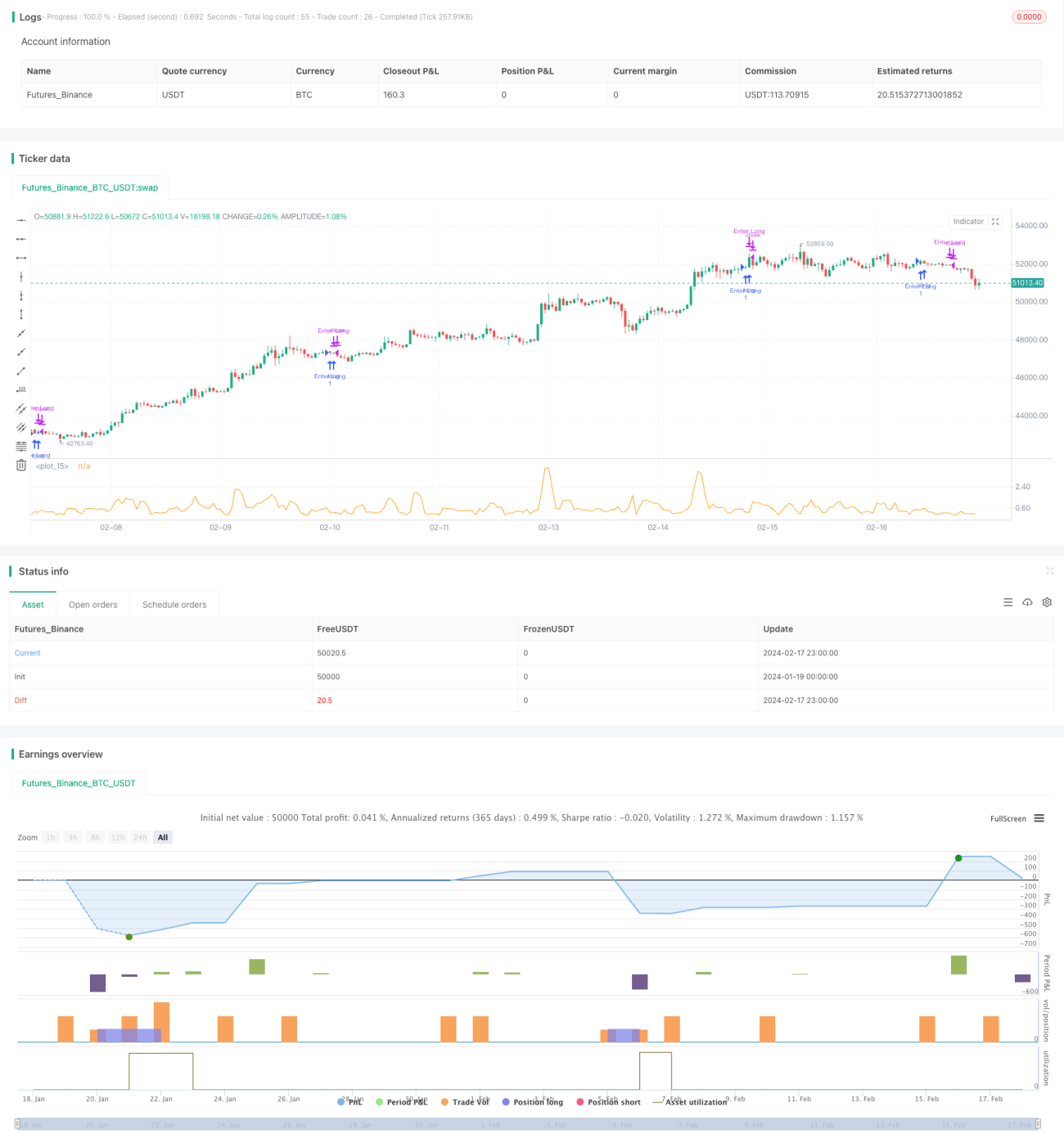Image resolution: width=1064 pixels, height=1148 pixels.
Task: Select the diagonal ray line drawing tool
Action: (x=21, y=352)
